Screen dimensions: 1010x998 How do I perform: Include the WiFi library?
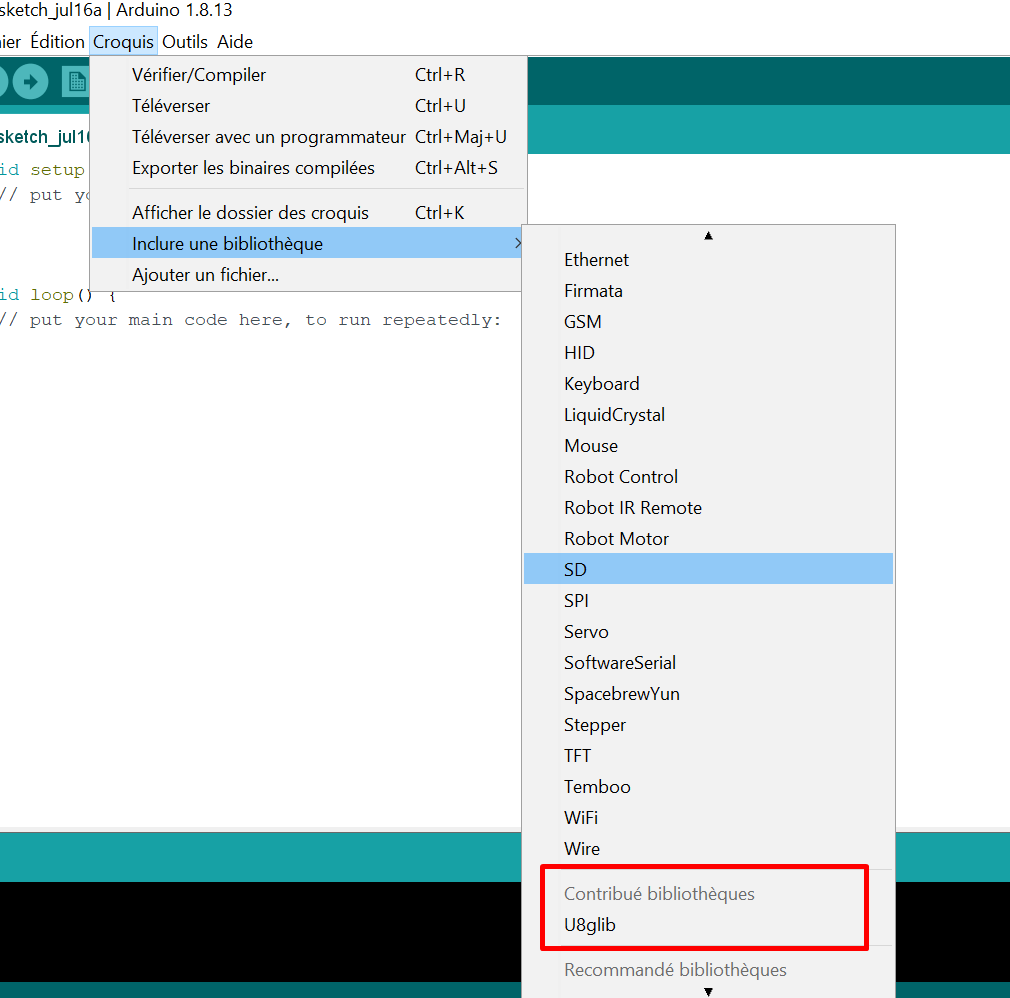point(709,817)
